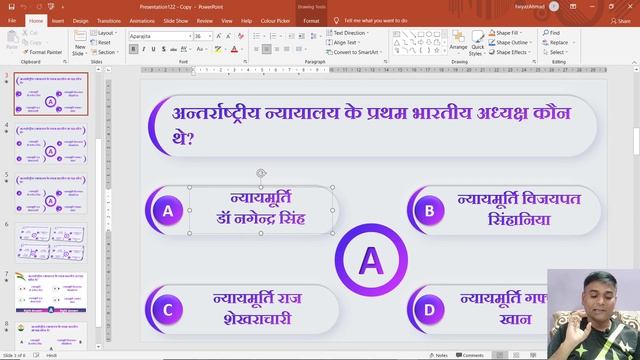Open the Arrange menu
Viewport: 640px width, 360px height.
(x=458, y=41)
